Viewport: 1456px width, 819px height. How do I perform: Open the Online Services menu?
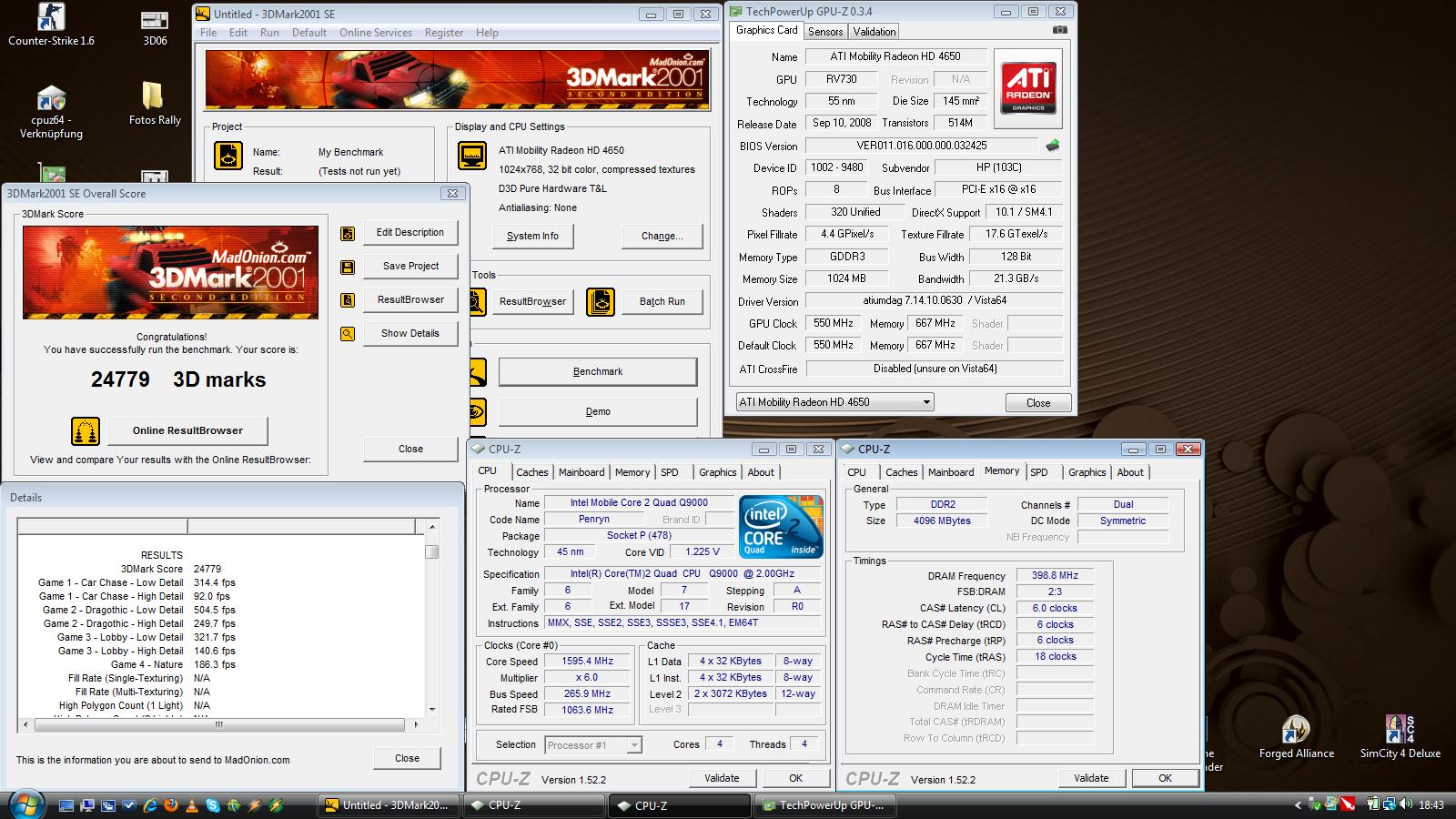376,33
